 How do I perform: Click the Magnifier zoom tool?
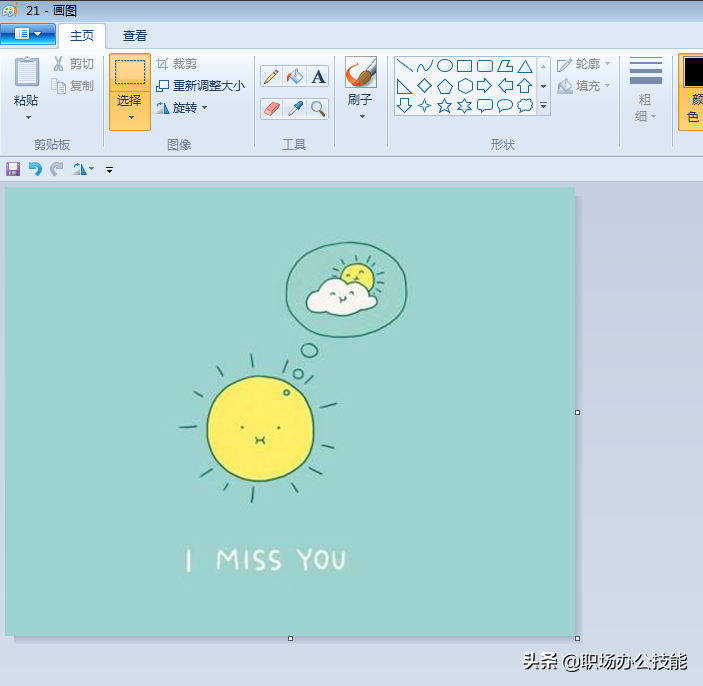318,108
